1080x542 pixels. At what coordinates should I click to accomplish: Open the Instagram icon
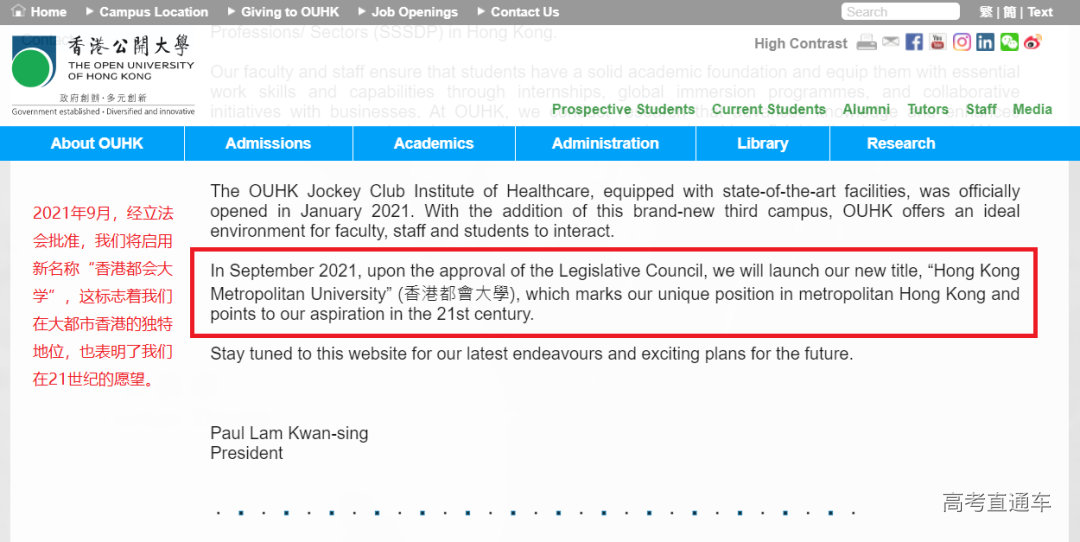click(962, 42)
